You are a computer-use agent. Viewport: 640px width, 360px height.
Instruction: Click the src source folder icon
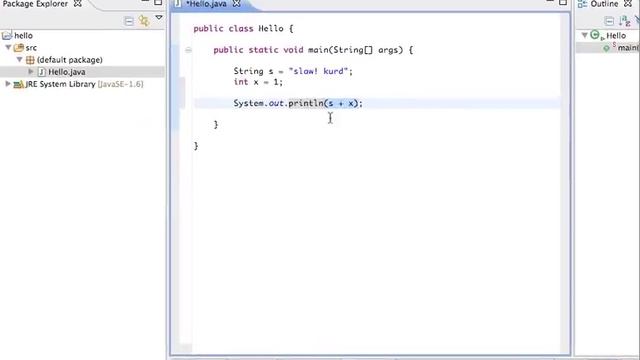[x=18, y=48]
